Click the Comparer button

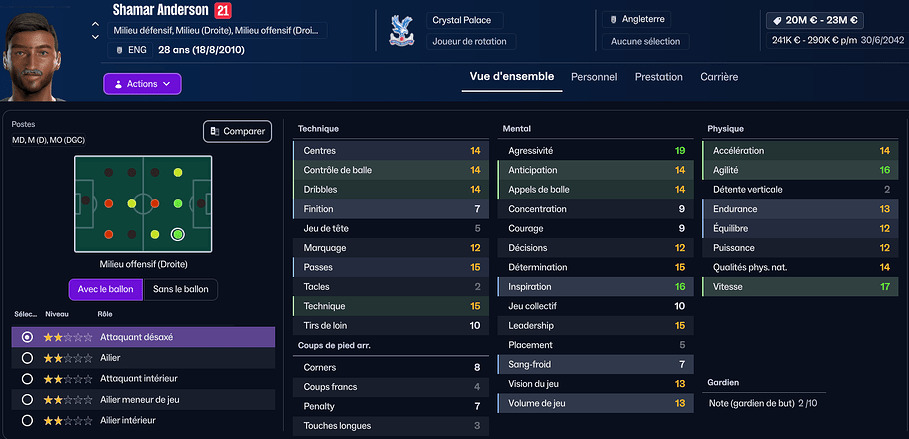coord(237,132)
